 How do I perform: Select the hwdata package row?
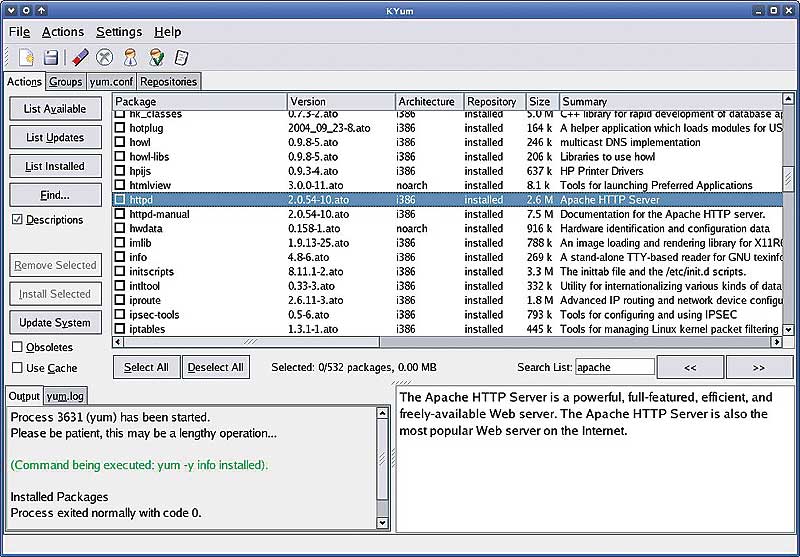447,229
